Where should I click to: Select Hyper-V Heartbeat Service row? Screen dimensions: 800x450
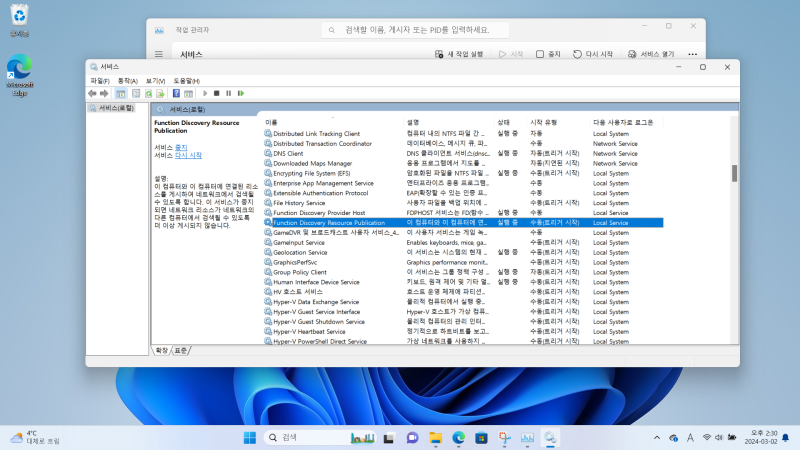(463, 332)
